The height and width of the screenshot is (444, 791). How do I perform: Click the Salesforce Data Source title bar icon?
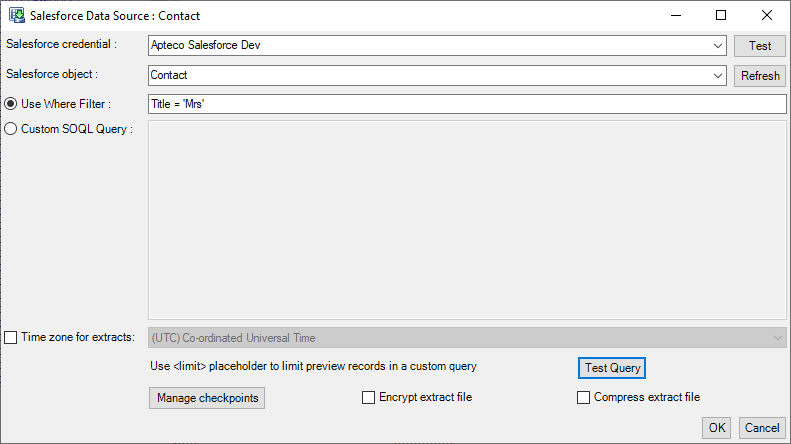click(17, 15)
